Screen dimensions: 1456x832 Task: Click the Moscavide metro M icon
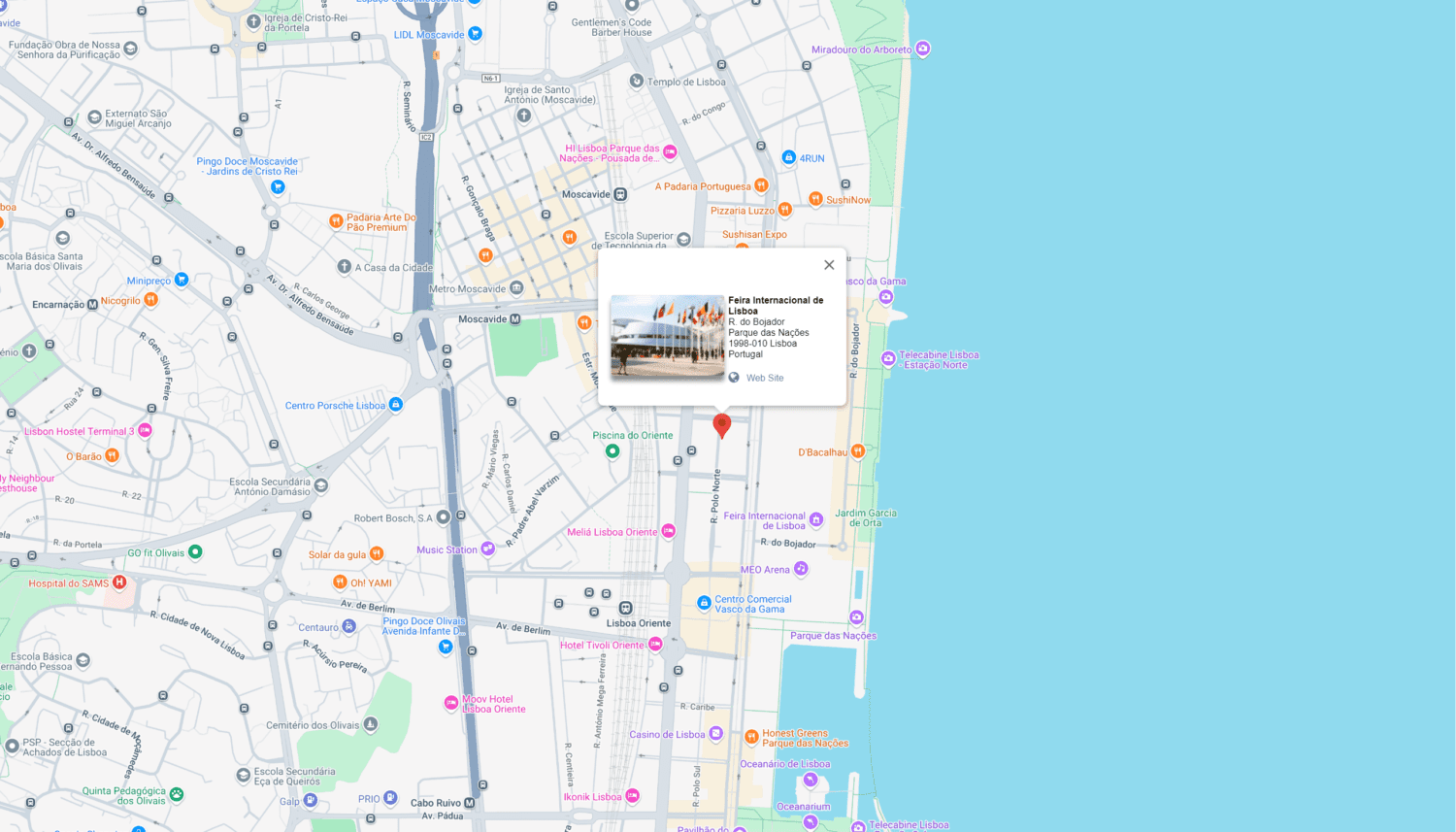click(x=515, y=318)
